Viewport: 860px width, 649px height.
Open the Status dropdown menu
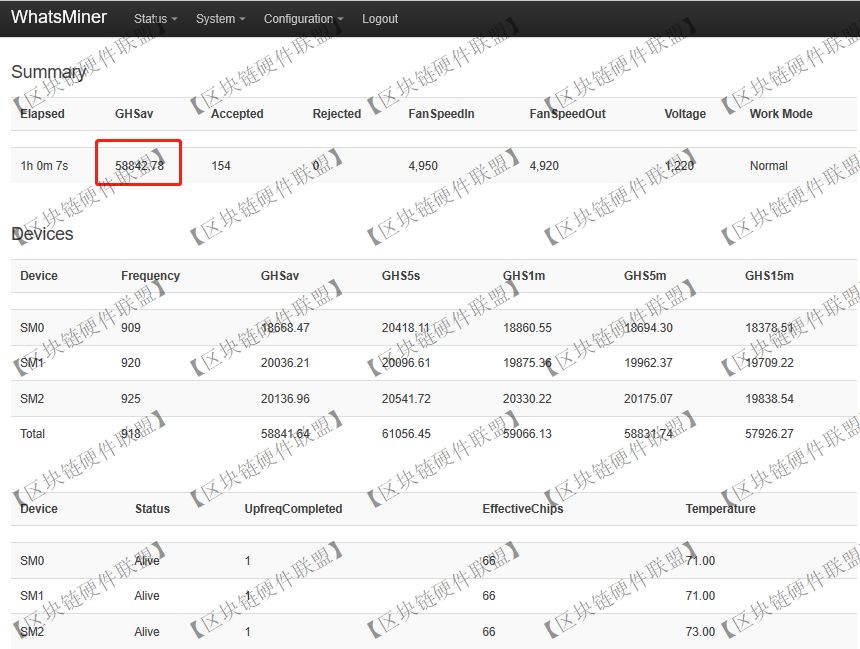pos(155,19)
